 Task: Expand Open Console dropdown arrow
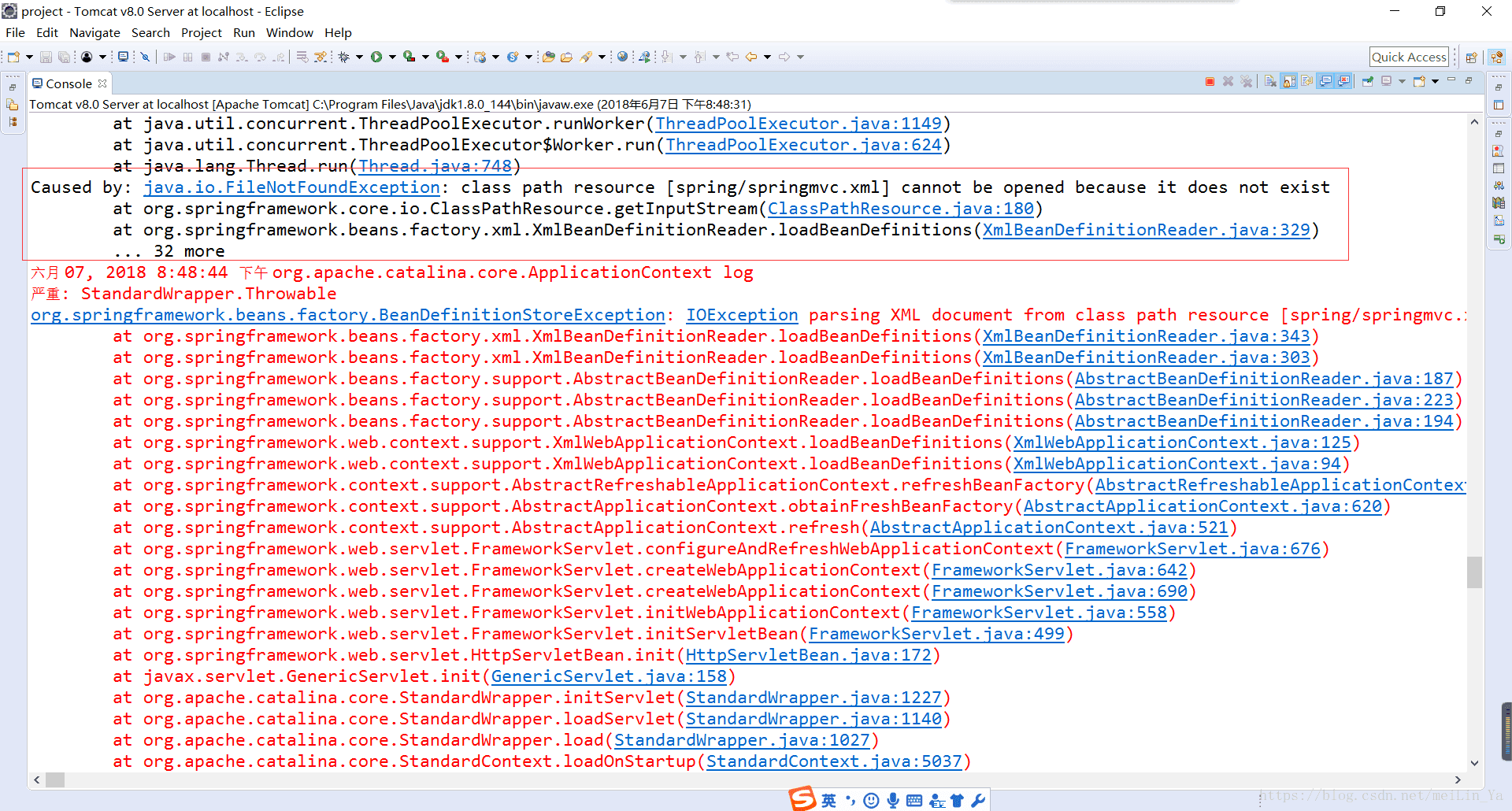1435,81
